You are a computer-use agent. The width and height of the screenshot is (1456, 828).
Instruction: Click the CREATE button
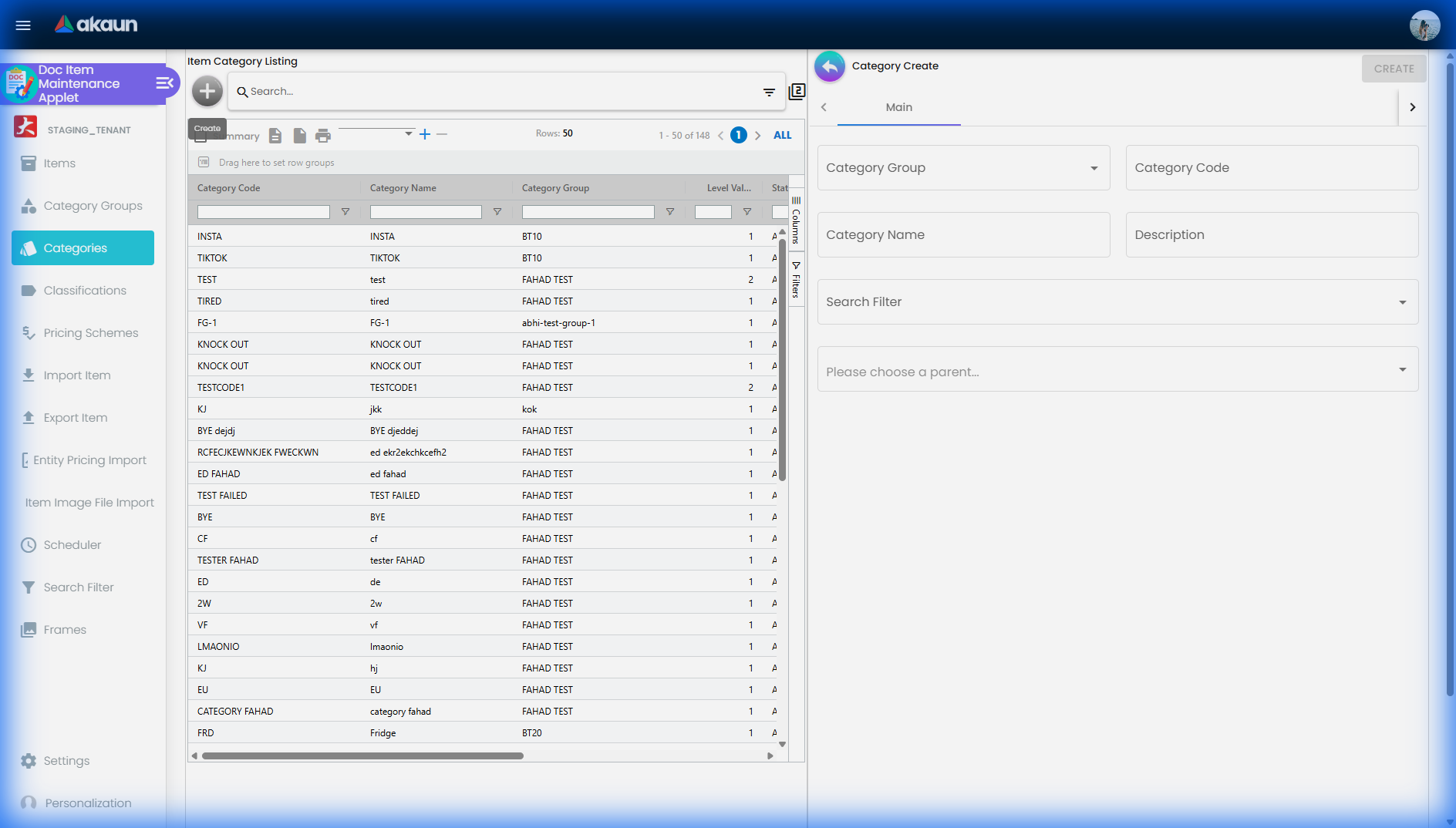click(1394, 69)
